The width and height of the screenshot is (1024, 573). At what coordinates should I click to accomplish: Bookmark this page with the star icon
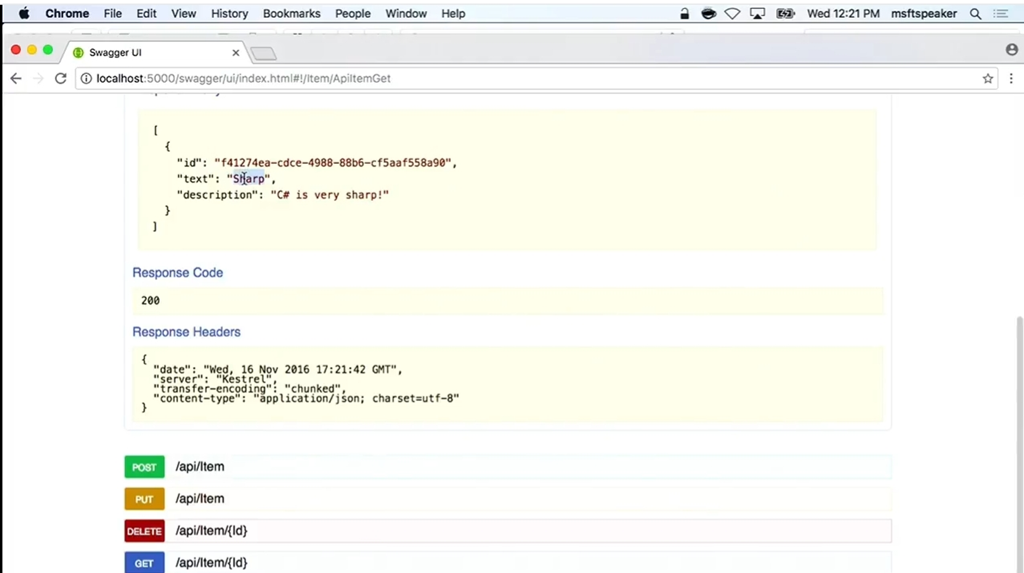(x=988, y=78)
